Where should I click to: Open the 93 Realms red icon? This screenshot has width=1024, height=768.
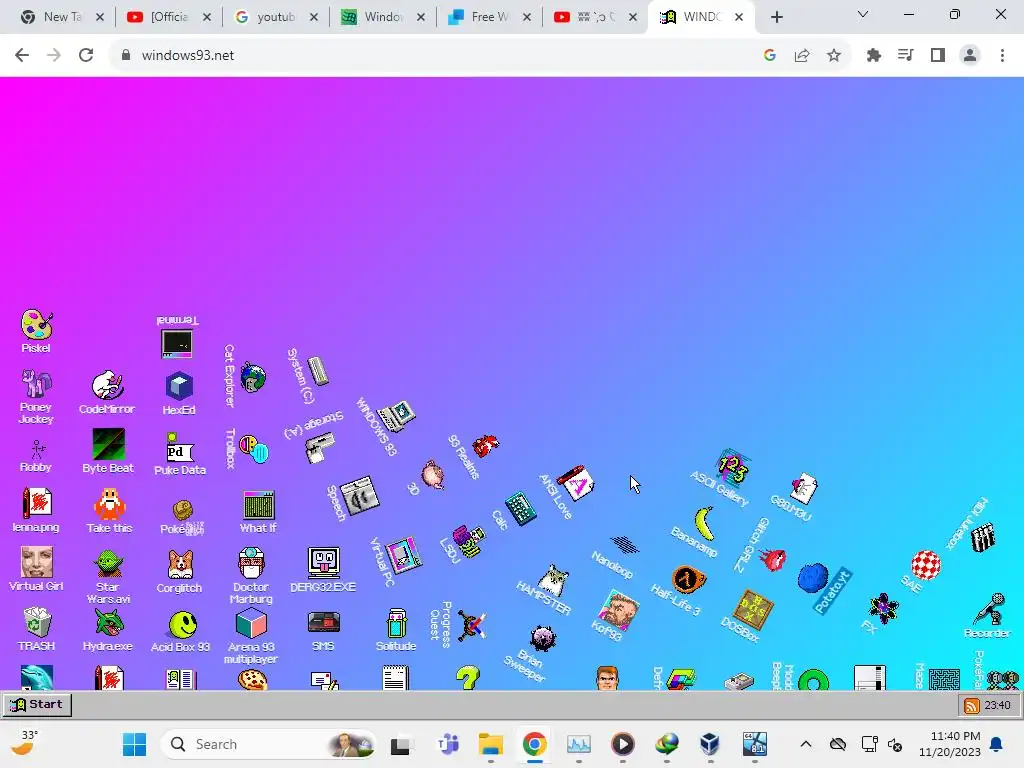(486, 445)
